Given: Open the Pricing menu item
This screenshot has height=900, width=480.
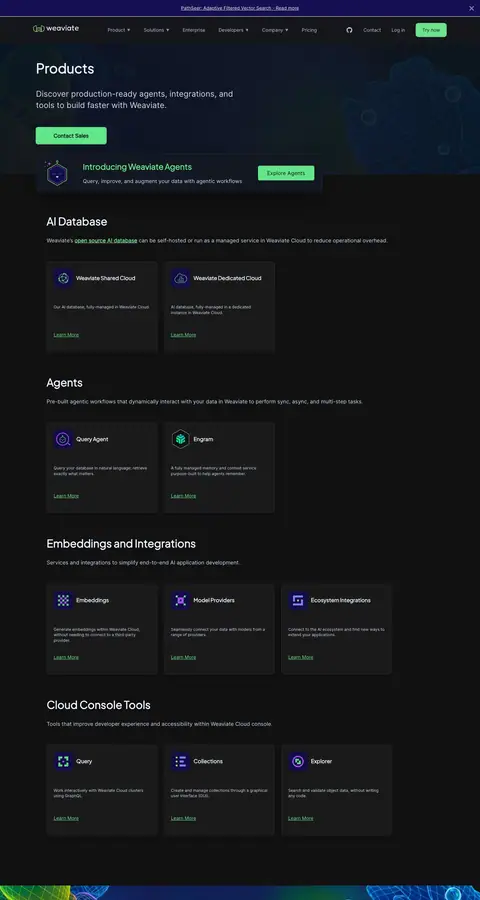Looking at the screenshot, I should click(309, 30).
